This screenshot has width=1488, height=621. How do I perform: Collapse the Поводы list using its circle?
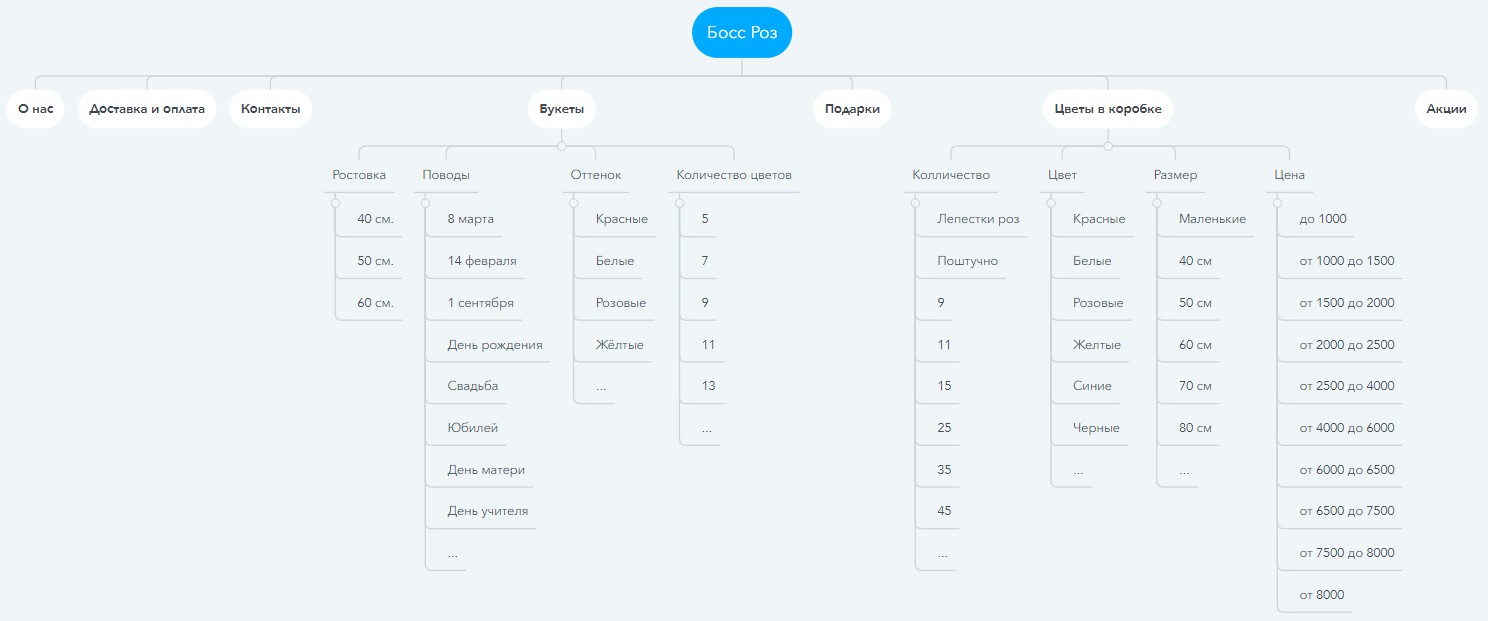click(x=426, y=203)
